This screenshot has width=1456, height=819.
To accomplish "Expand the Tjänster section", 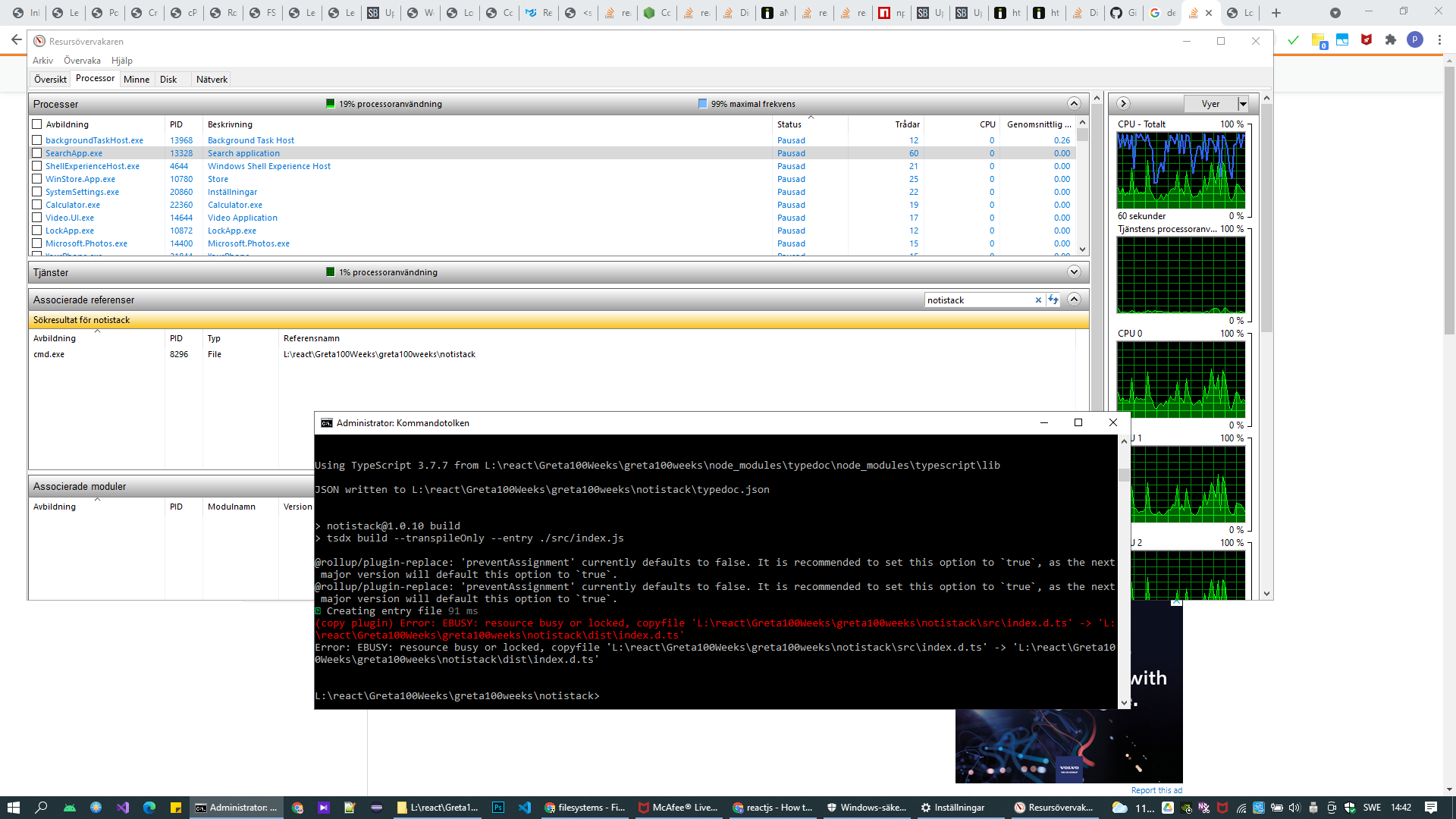I will tap(1074, 272).
